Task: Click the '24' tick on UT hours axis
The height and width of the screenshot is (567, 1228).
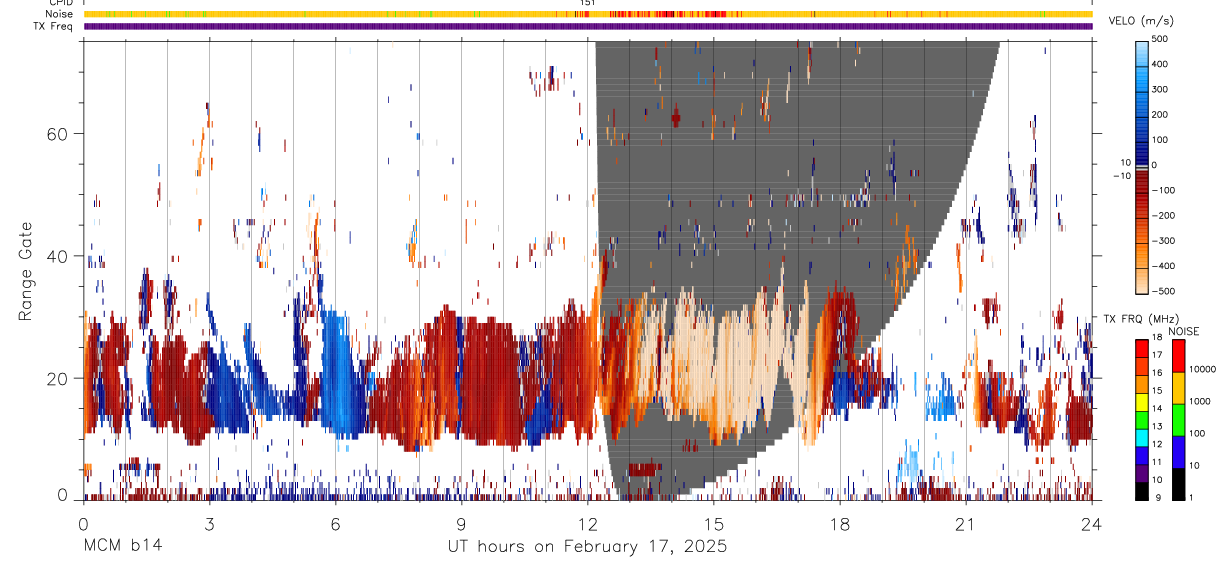Action: coord(1092,523)
